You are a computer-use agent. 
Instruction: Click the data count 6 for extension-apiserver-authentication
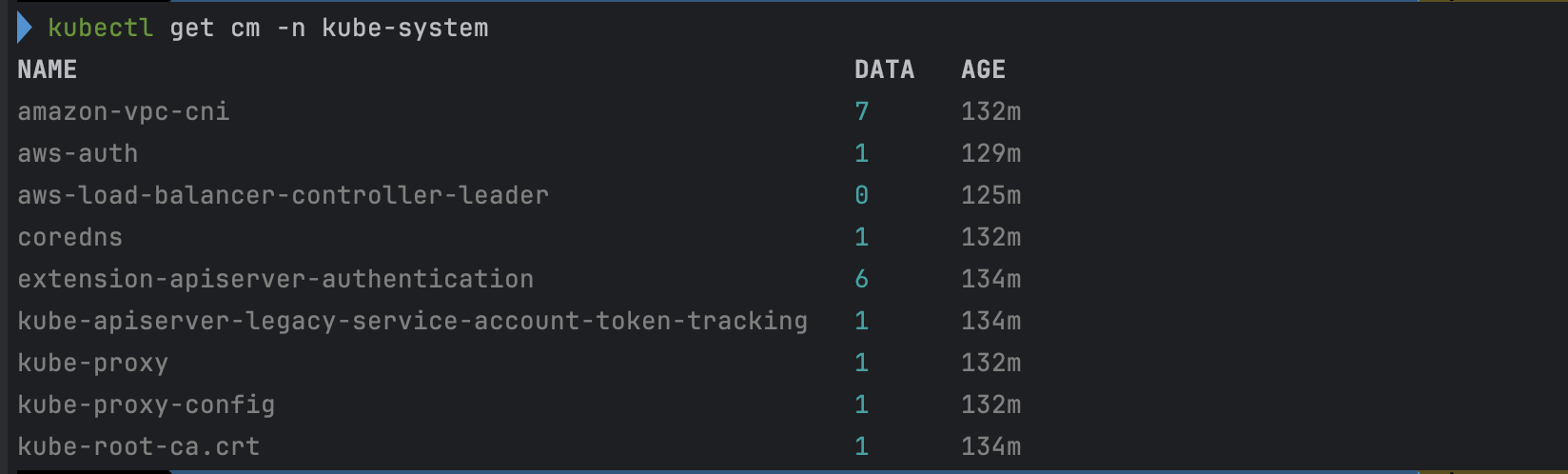coord(862,279)
